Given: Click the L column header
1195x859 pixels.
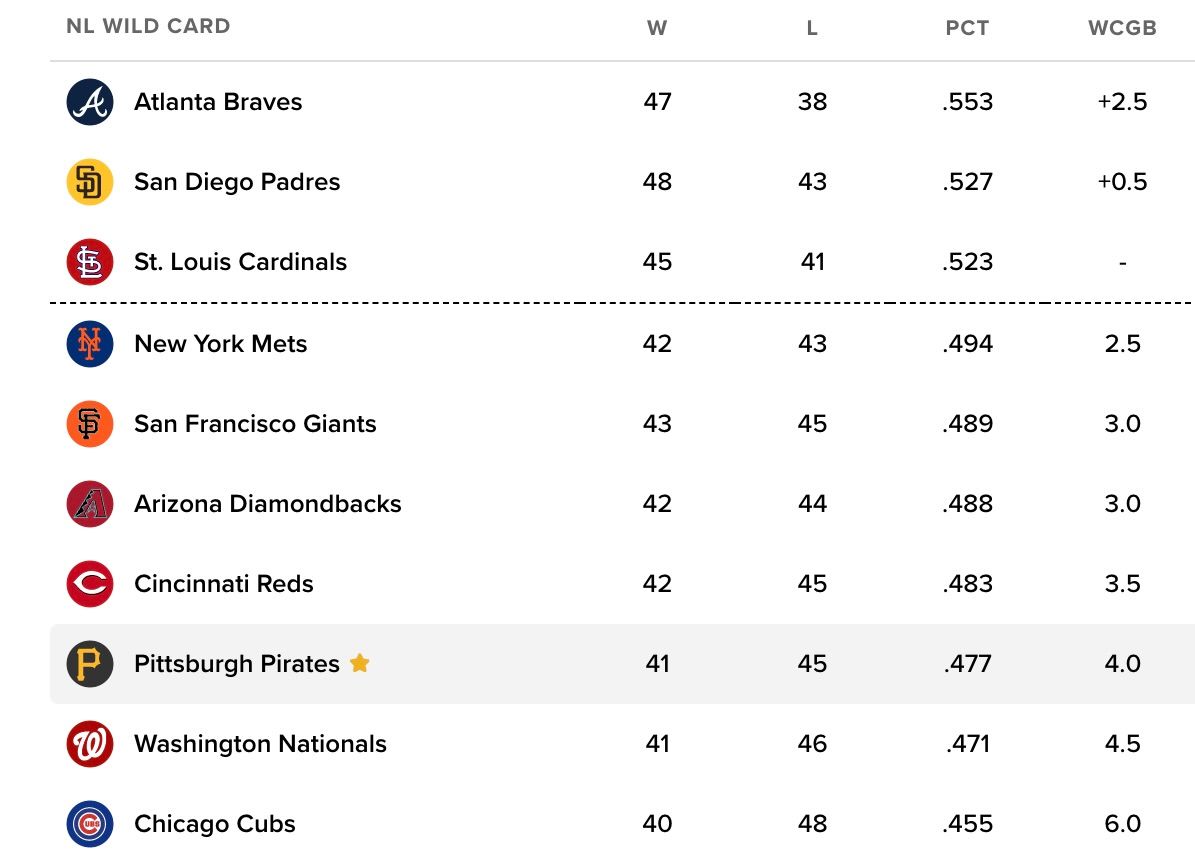Looking at the screenshot, I should 812,28.
